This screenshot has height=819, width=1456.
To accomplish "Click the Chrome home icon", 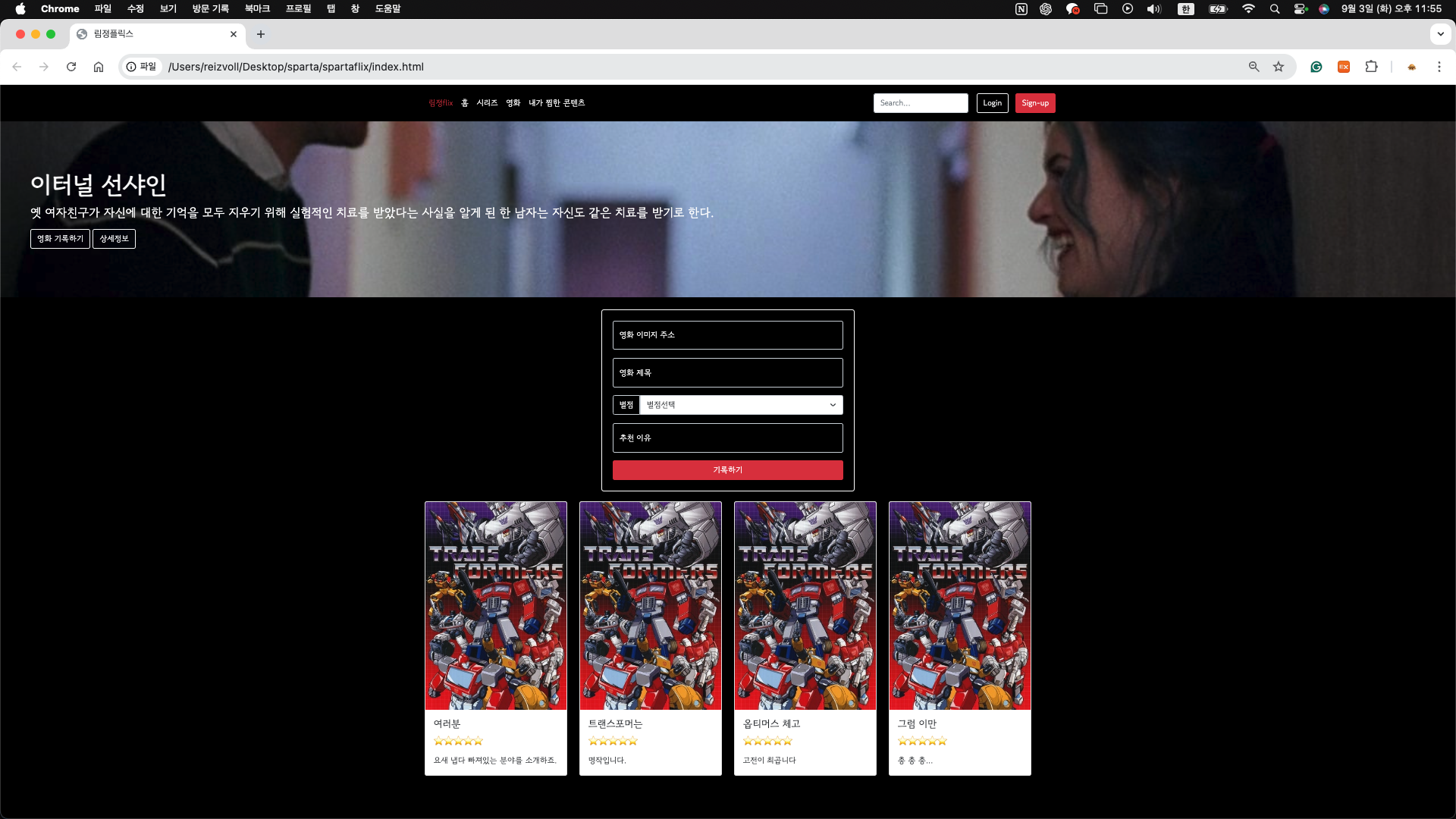I will coord(99,67).
